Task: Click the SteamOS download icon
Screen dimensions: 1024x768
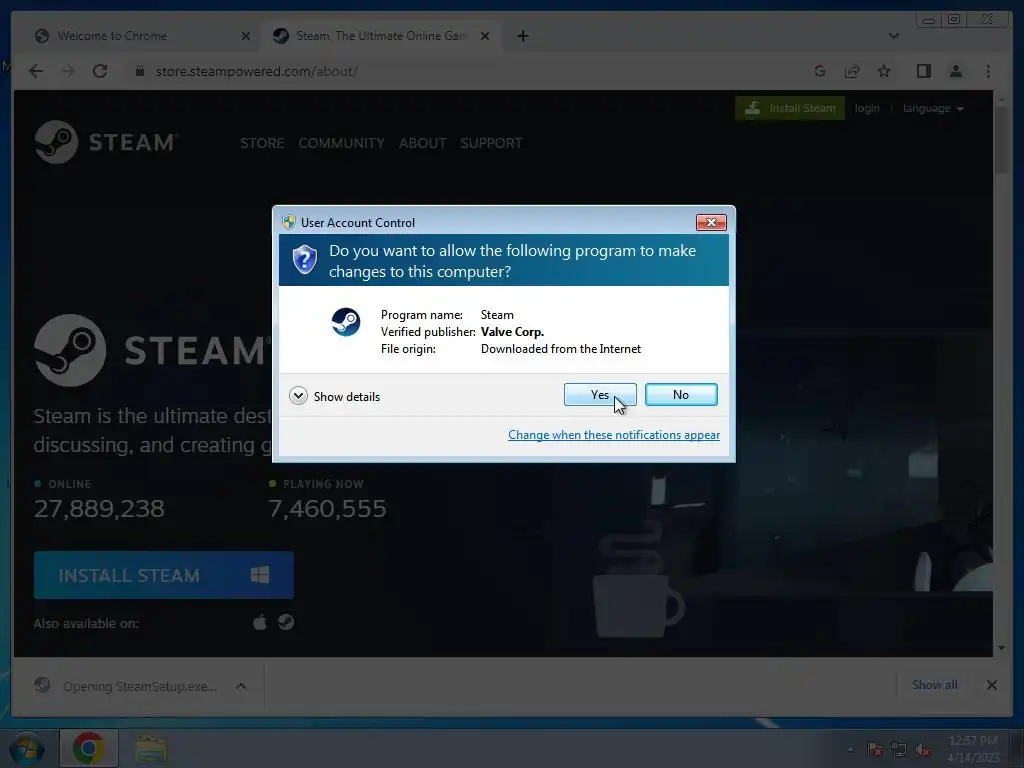Action: pyautogui.click(x=285, y=622)
